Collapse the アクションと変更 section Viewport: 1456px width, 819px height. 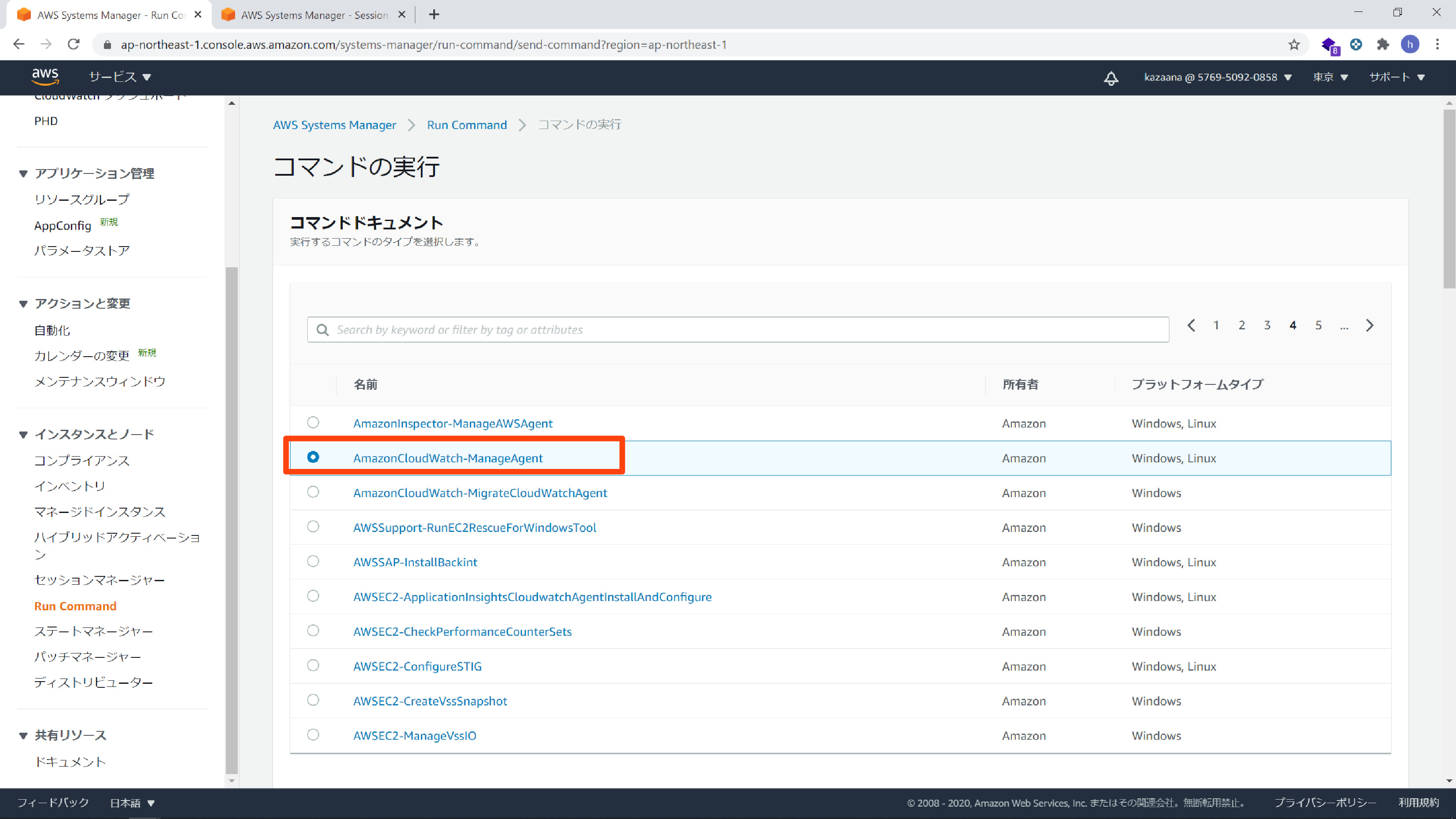(23, 304)
